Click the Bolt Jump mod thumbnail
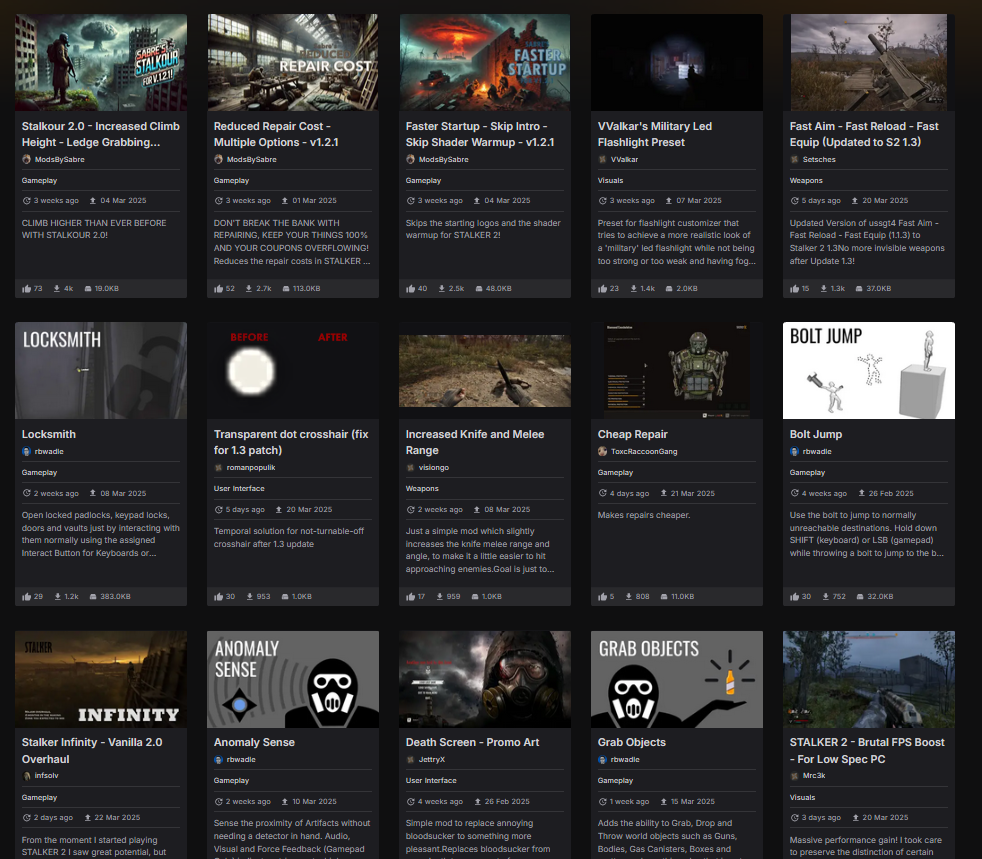This screenshot has height=859, width=982. pos(869,370)
